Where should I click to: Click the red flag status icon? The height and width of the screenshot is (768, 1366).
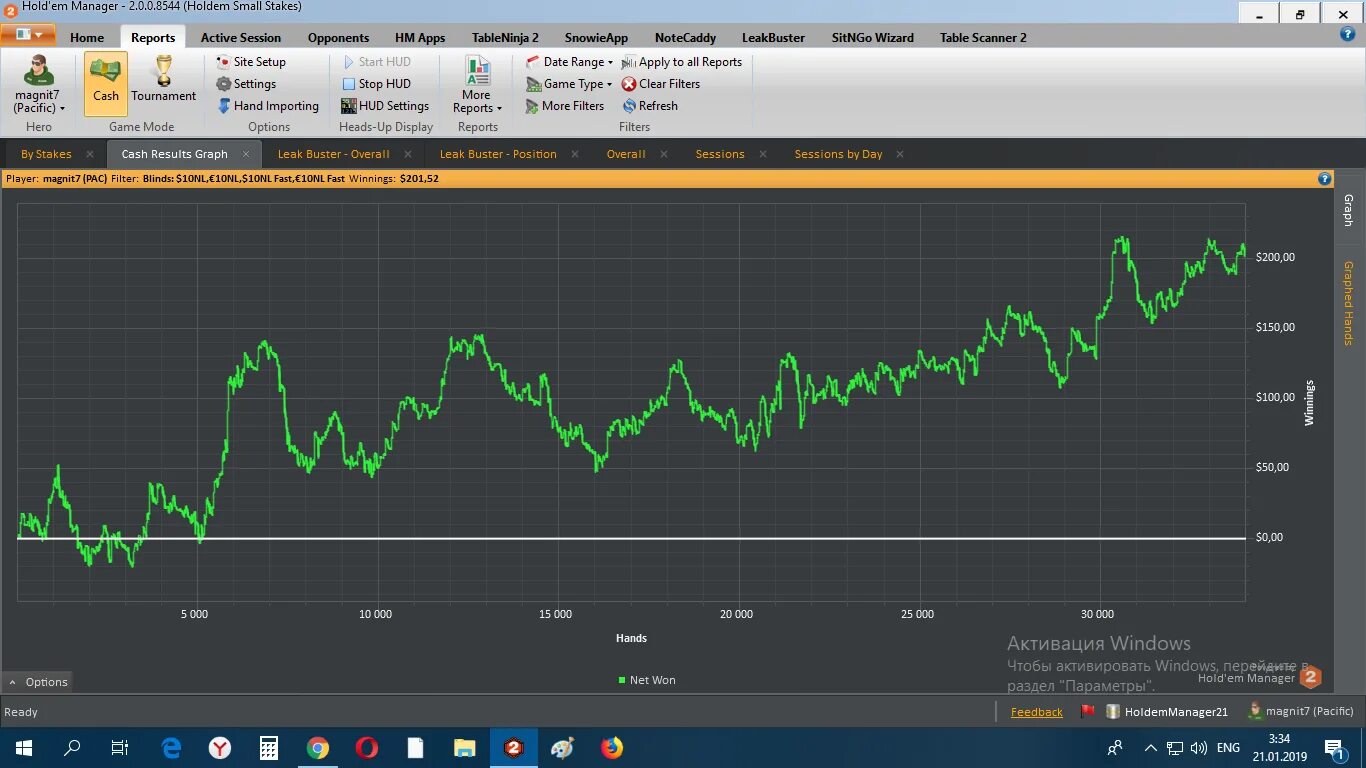pyautogui.click(x=1087, y=712)
